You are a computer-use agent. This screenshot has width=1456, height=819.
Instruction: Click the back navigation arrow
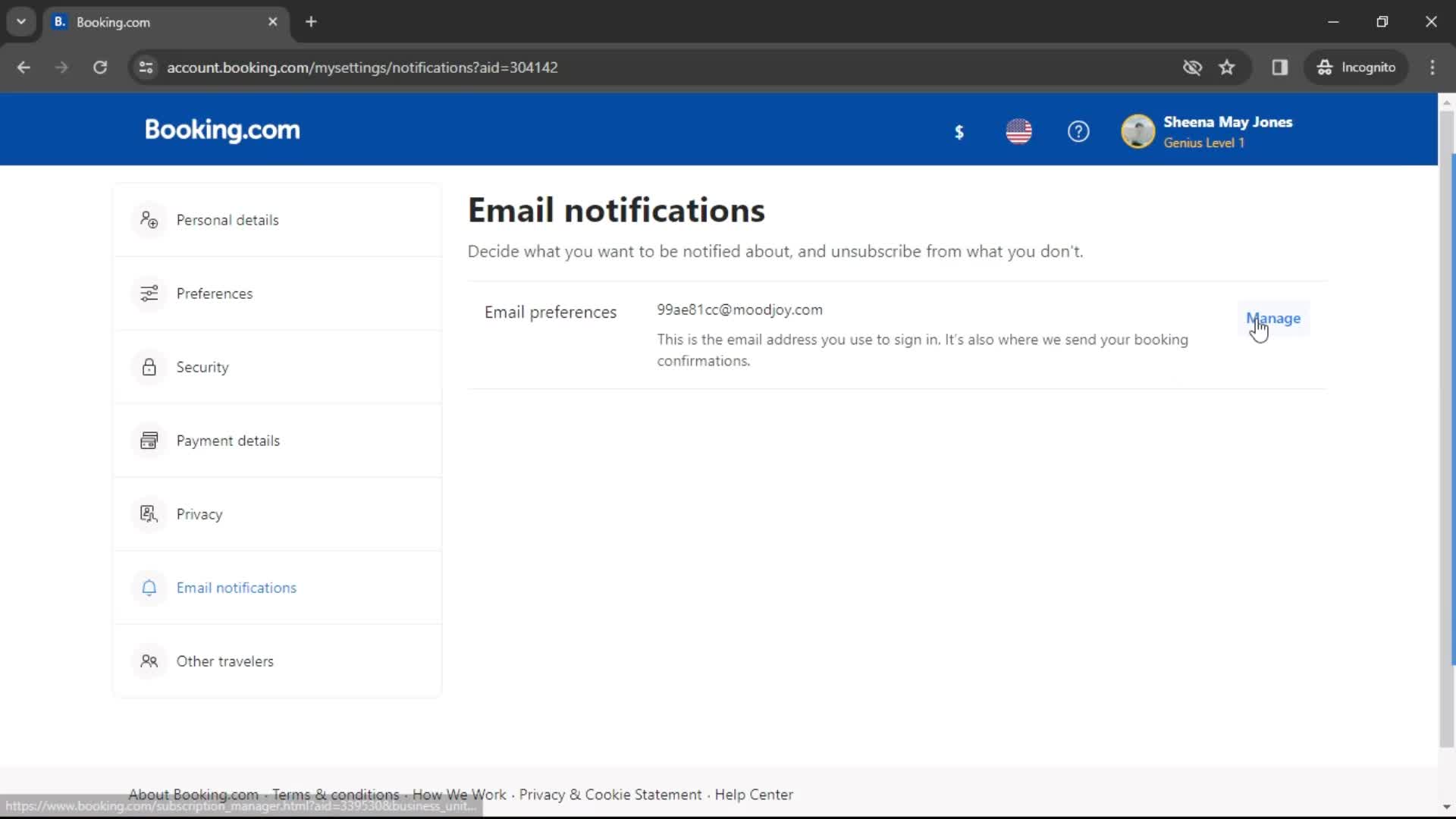(x=24, y=67)
